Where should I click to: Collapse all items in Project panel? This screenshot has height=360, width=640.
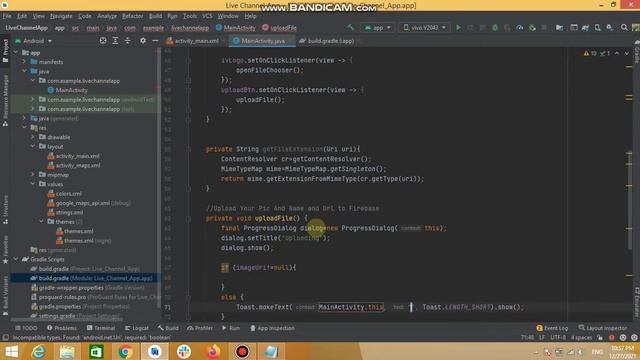(x=127, y=40)
